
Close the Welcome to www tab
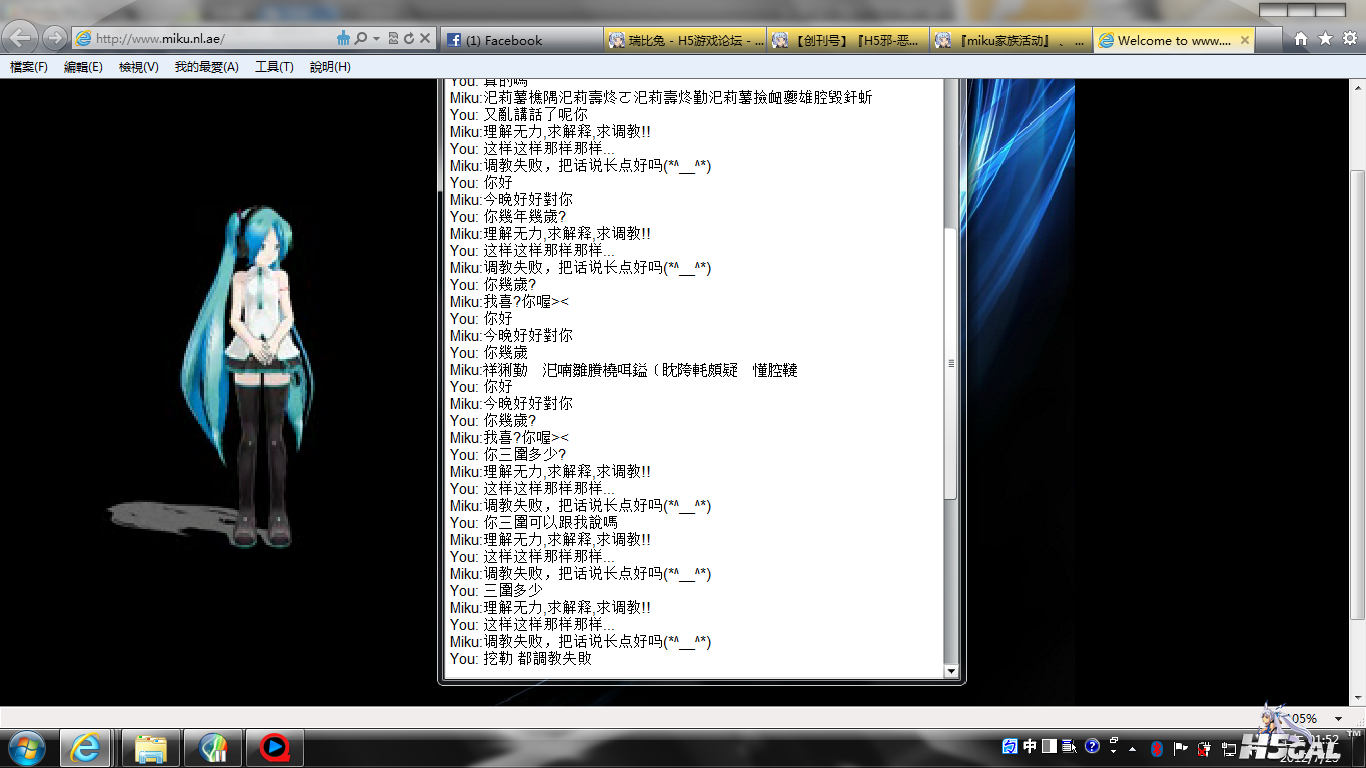[x=1244, y=40]
